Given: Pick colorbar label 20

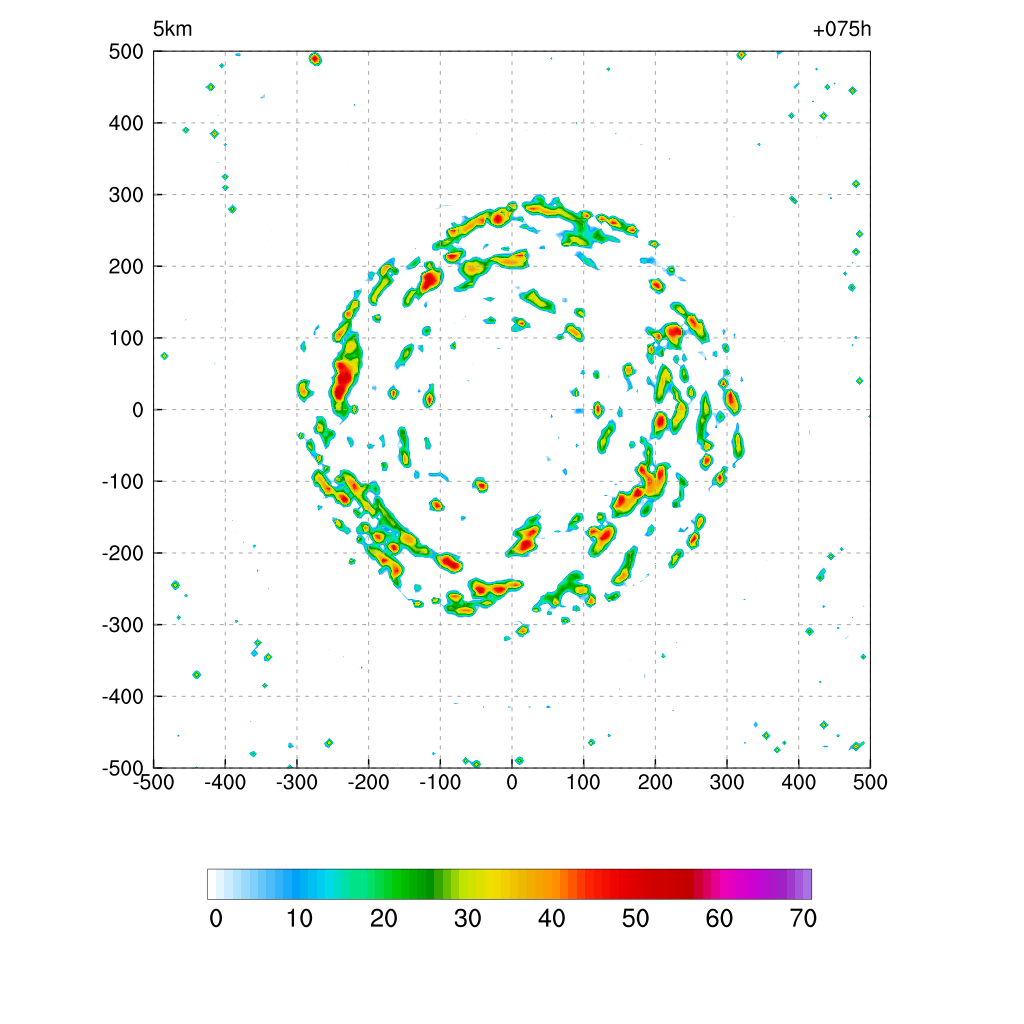Looking at the screenshot, I should click(384, 919).
